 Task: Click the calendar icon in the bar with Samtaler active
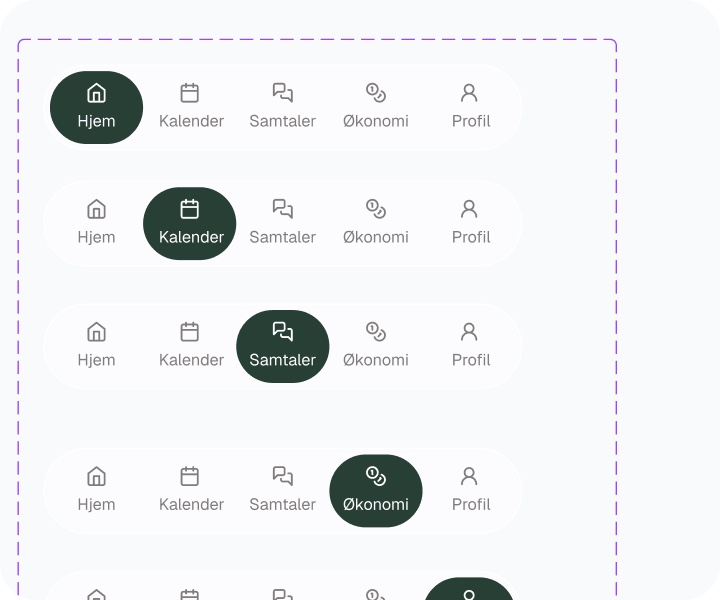tap(190, 331)
